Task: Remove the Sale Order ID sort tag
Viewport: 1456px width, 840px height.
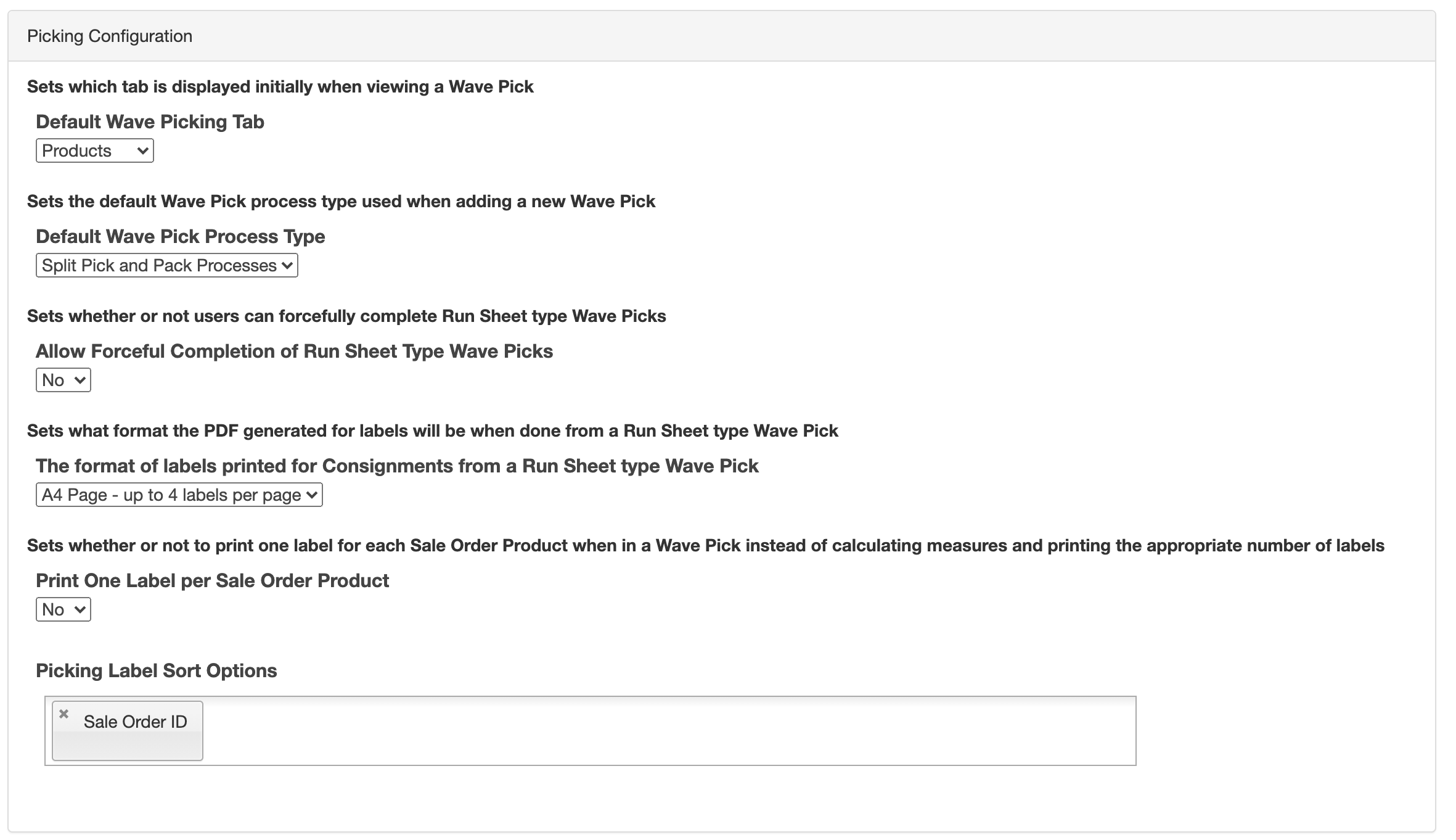Action: tap(63, 714)
